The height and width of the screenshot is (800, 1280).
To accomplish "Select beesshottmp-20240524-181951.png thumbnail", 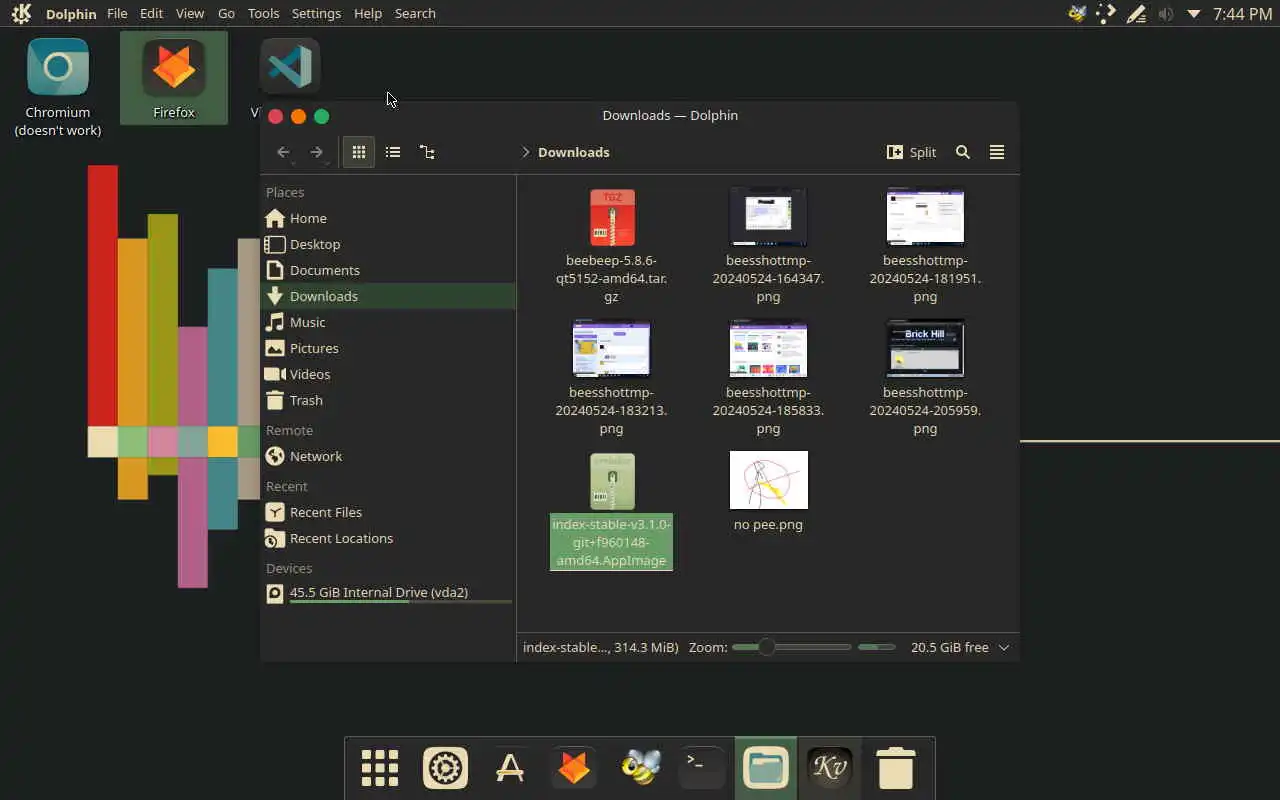I will coord(925,216).
